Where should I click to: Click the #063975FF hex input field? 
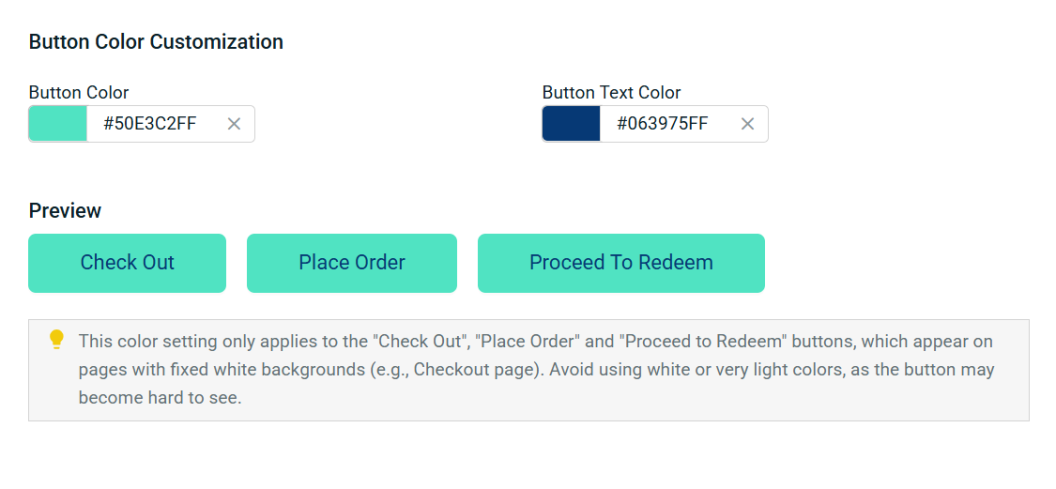[x=662, y=124]
